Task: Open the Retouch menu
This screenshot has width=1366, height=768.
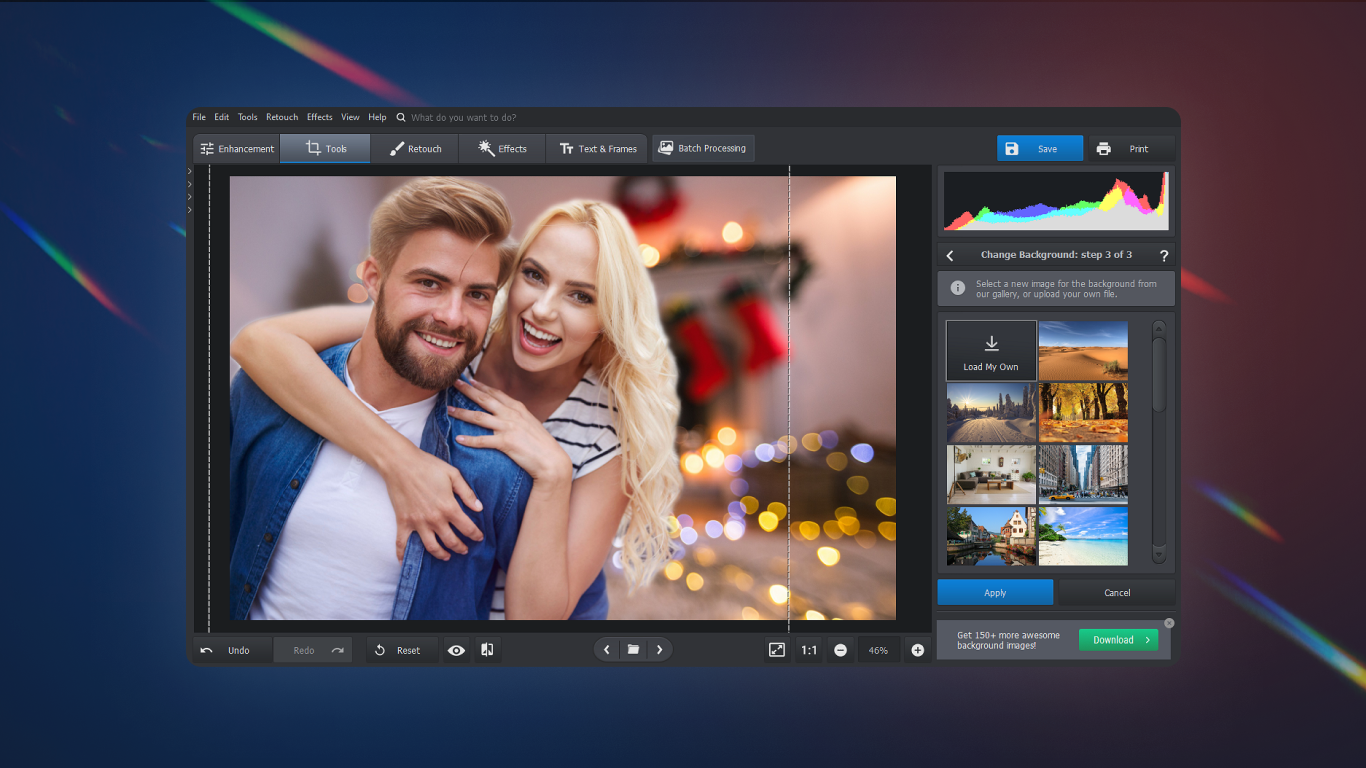Action: 282,117
